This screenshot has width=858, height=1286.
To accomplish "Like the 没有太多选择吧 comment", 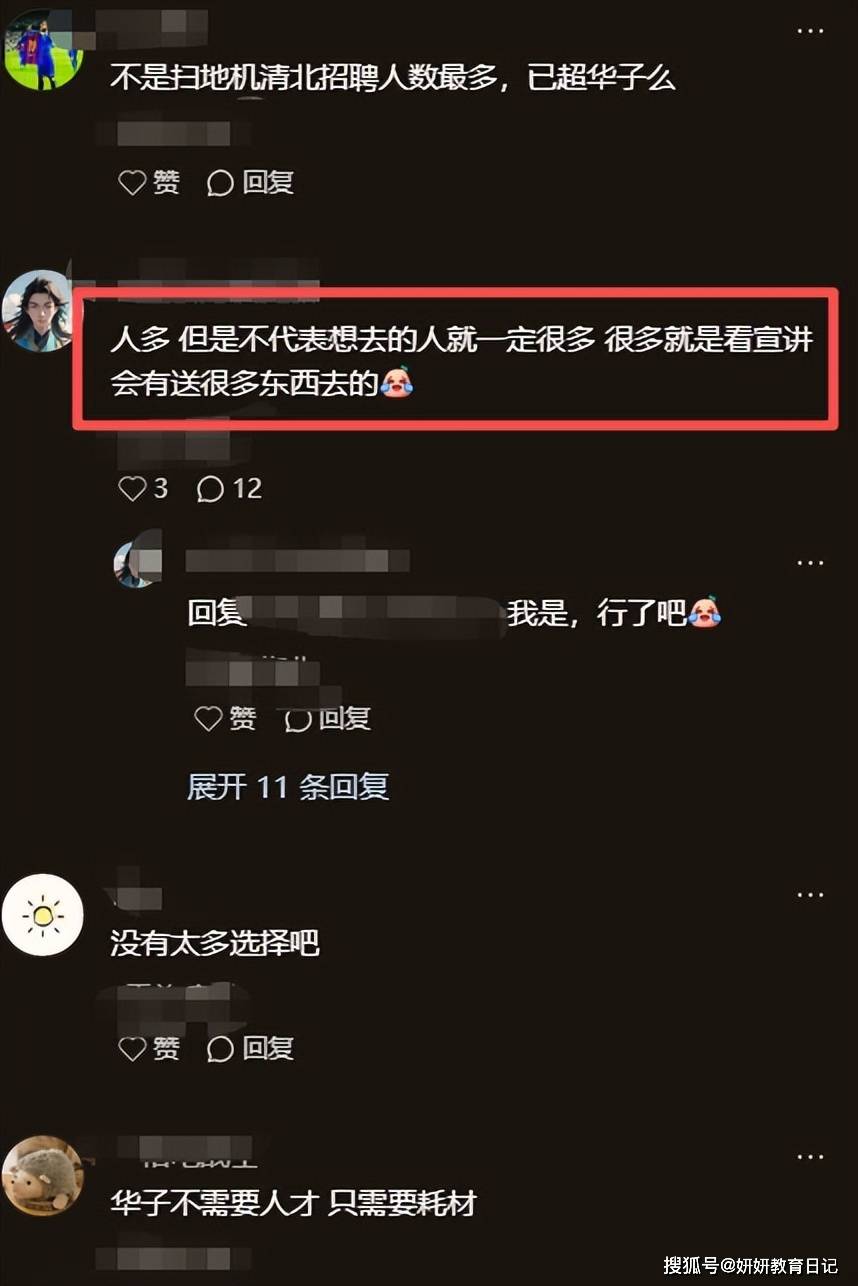I will click(149, 1048).
